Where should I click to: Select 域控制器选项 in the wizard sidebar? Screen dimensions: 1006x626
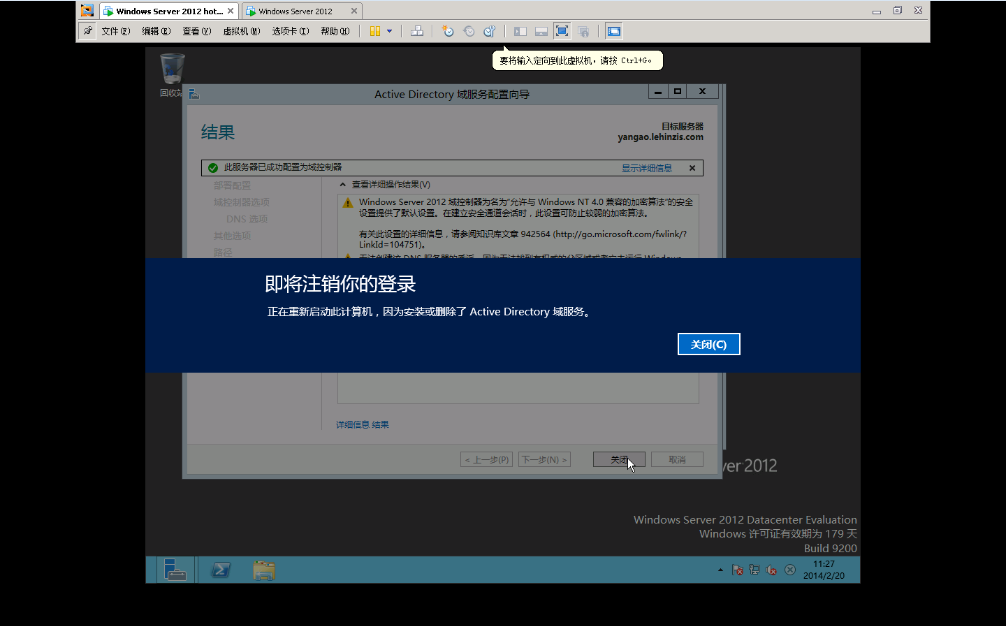241,202
